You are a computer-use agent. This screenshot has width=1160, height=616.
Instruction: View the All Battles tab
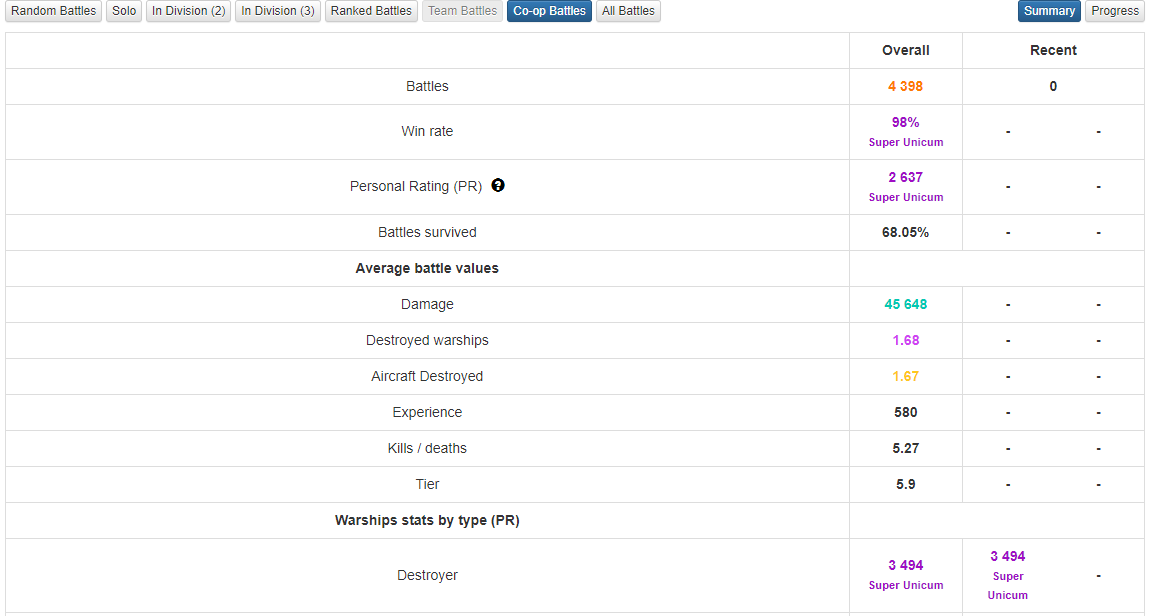tap(628, 11)
